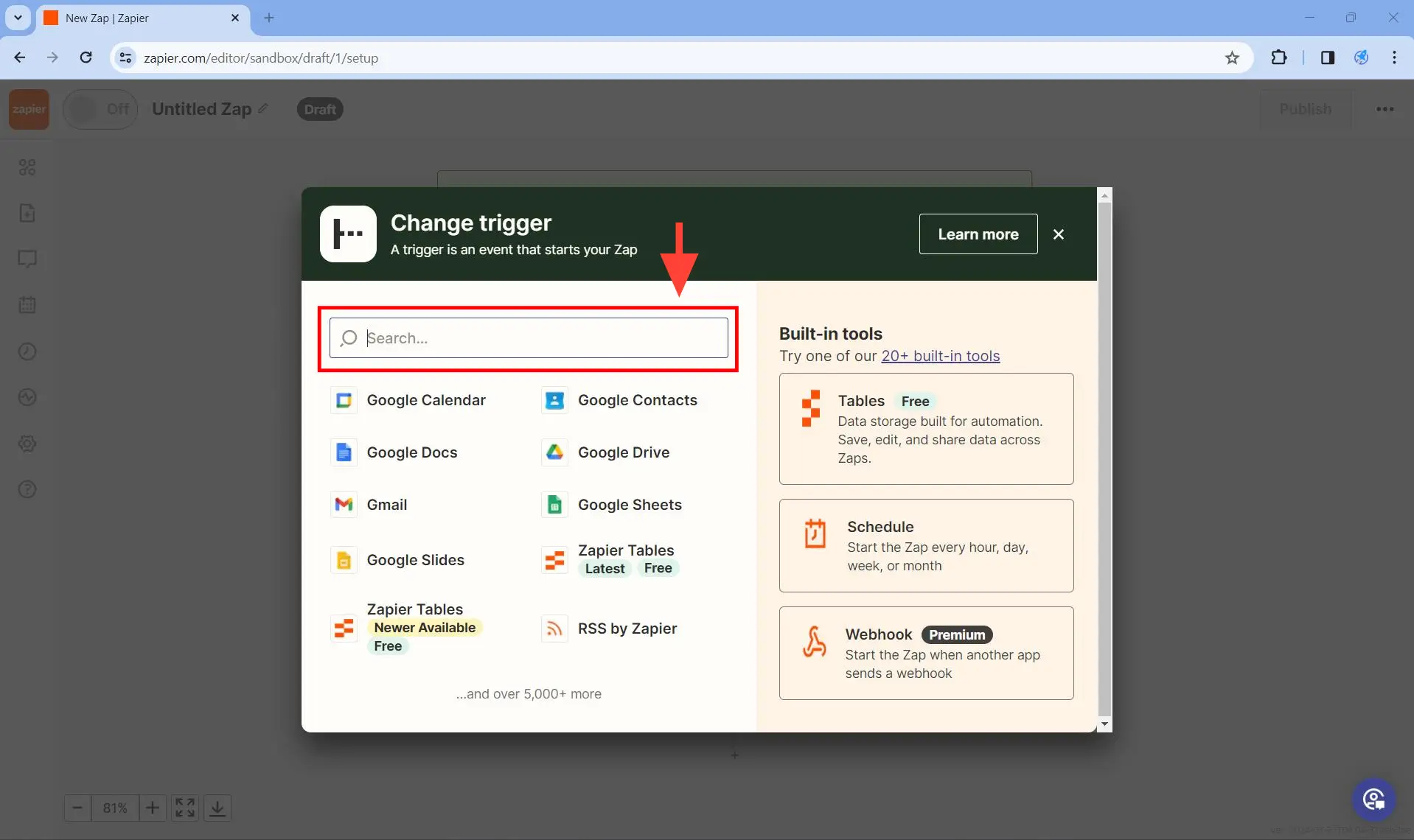Select the Google Contacts app
This screenshot has width=1414, height=840.
coord(619,400)
